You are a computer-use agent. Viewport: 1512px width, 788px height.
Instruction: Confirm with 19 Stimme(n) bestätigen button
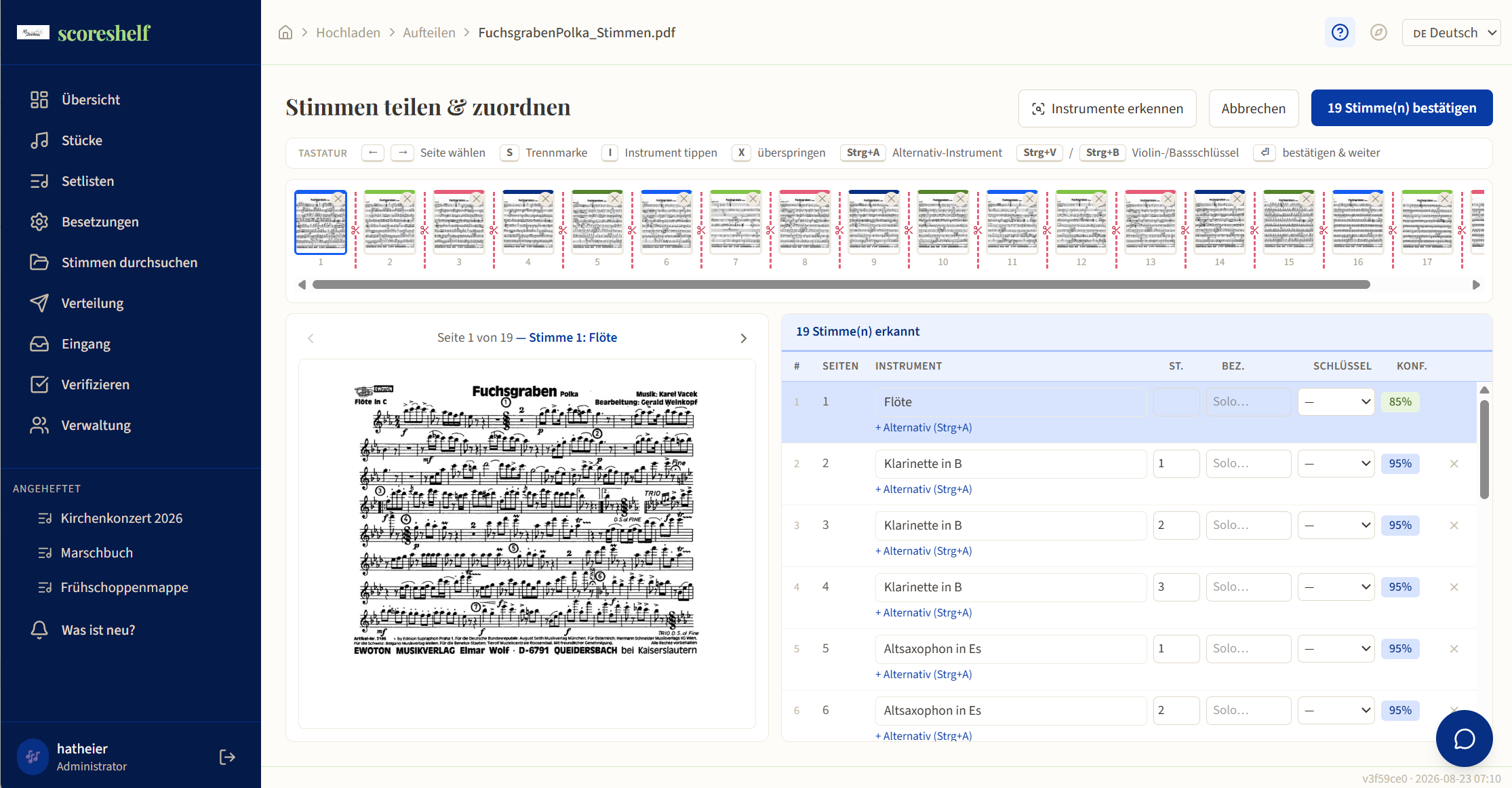pyautogui.click(x=1401, y=108)
